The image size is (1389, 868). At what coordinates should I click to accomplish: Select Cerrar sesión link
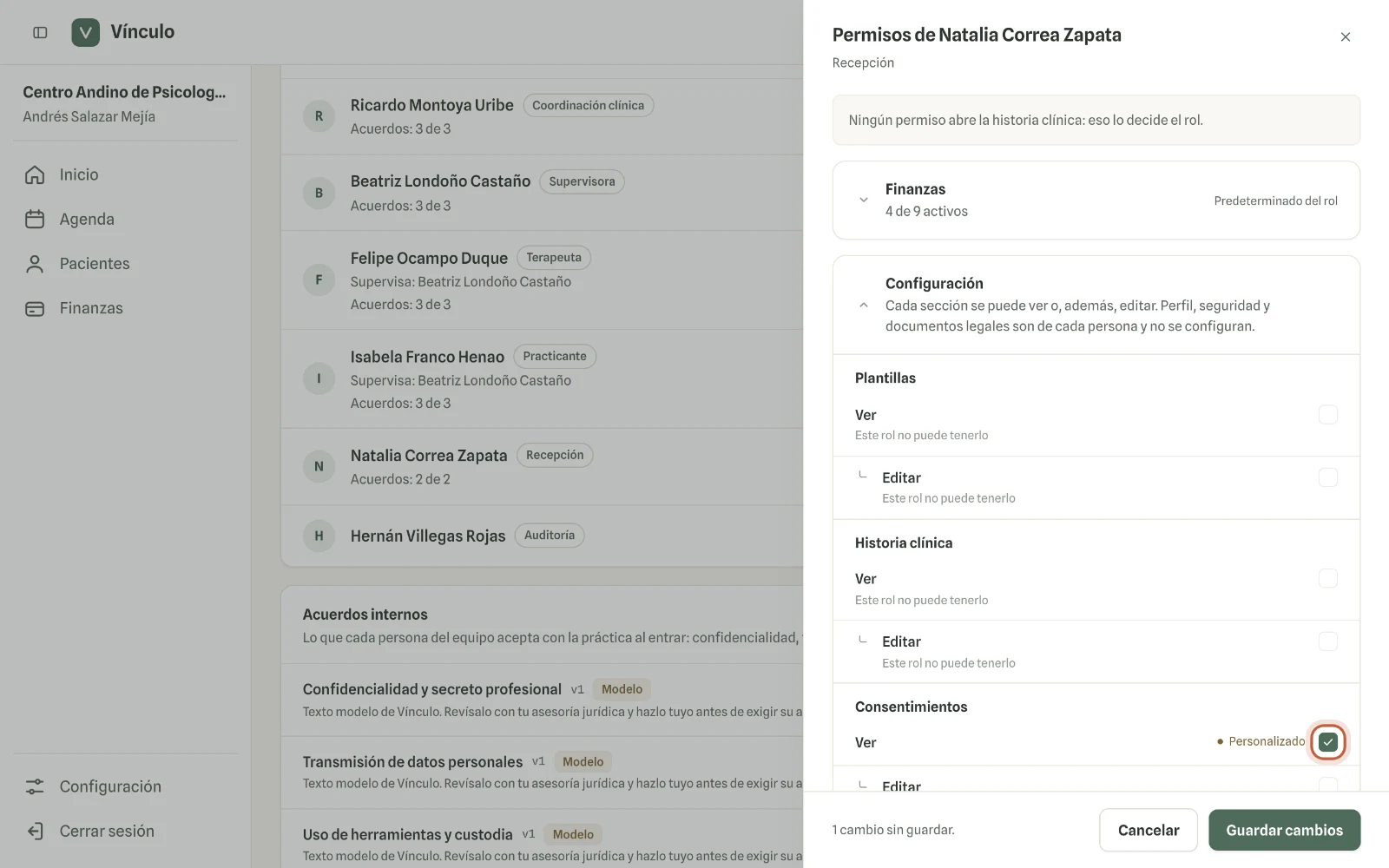pyautogui.click(x=125, y=831)
